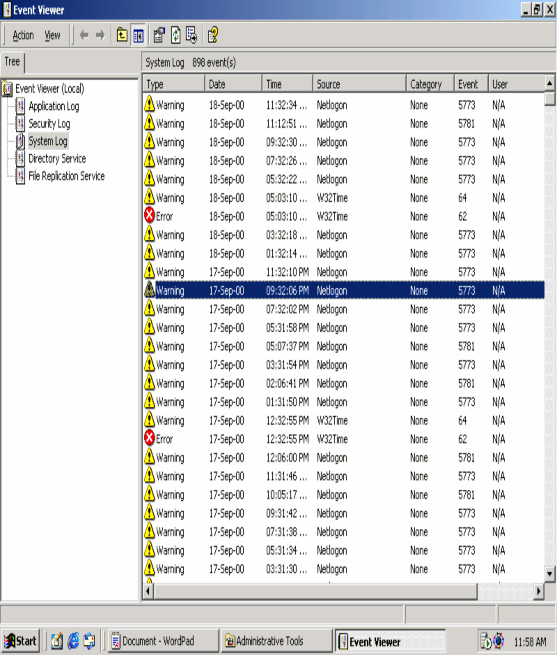Click the vertical scrollbar up arrow

pyautogui.click(x=550, y=84)
